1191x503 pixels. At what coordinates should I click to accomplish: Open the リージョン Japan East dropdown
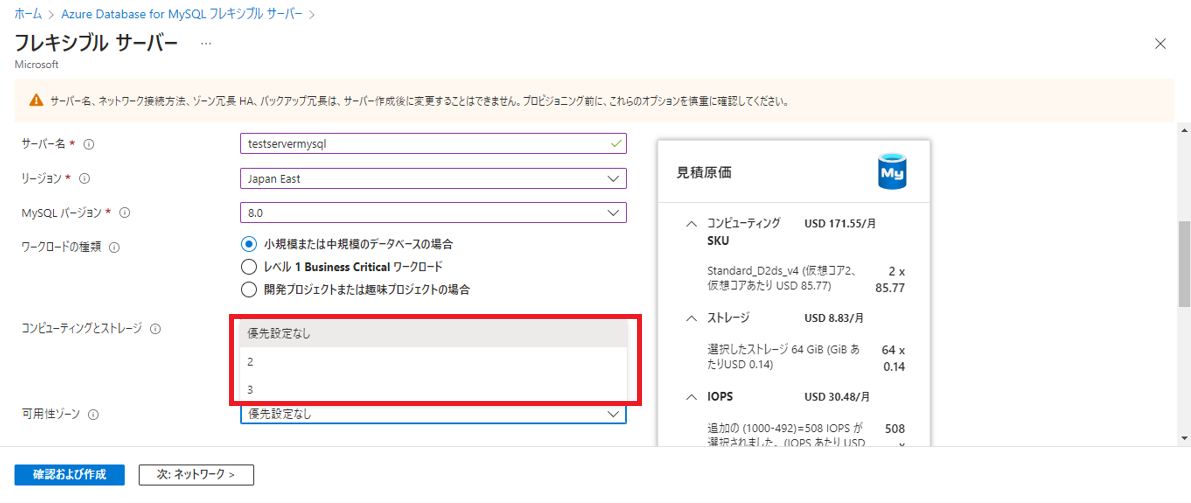pos(433,179)
